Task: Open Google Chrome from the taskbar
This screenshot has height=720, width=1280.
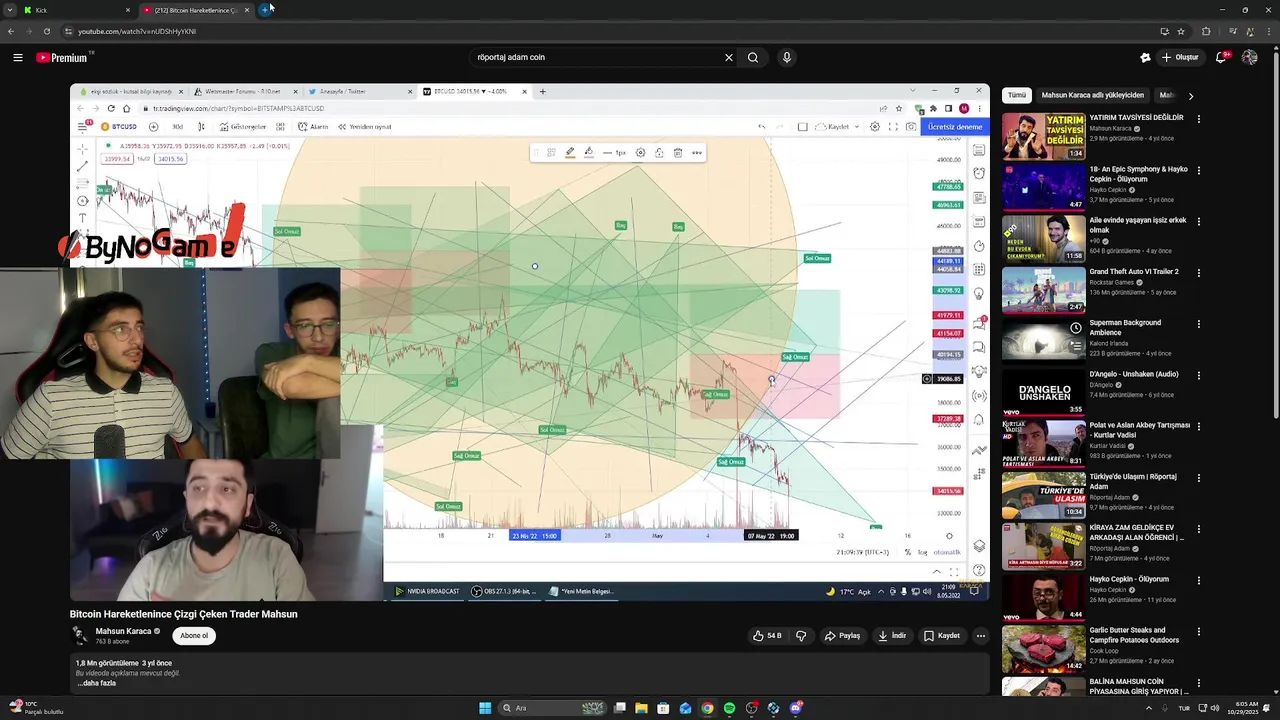Action: click(707, 708)
